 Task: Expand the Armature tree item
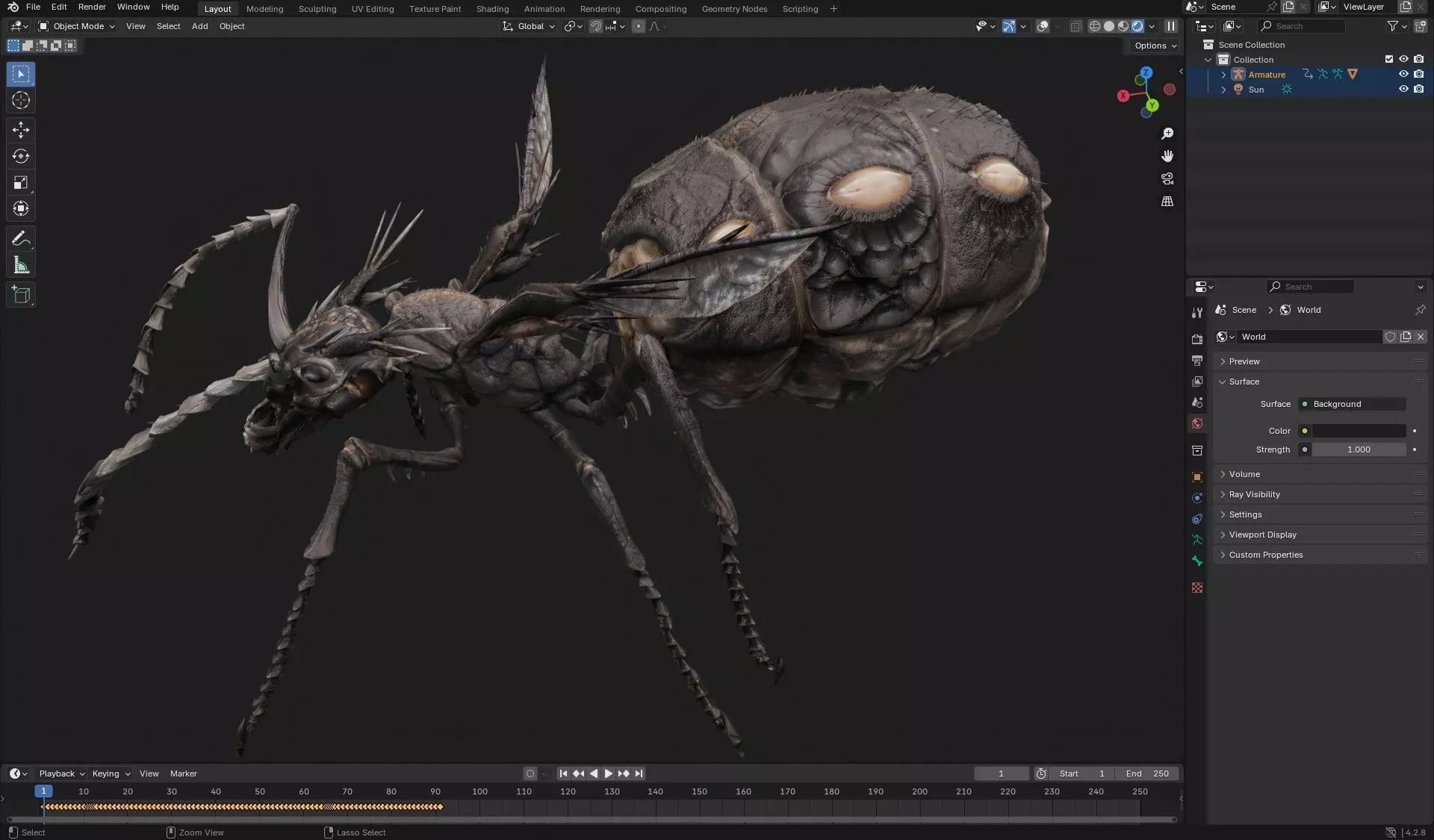click(1223, 74)
